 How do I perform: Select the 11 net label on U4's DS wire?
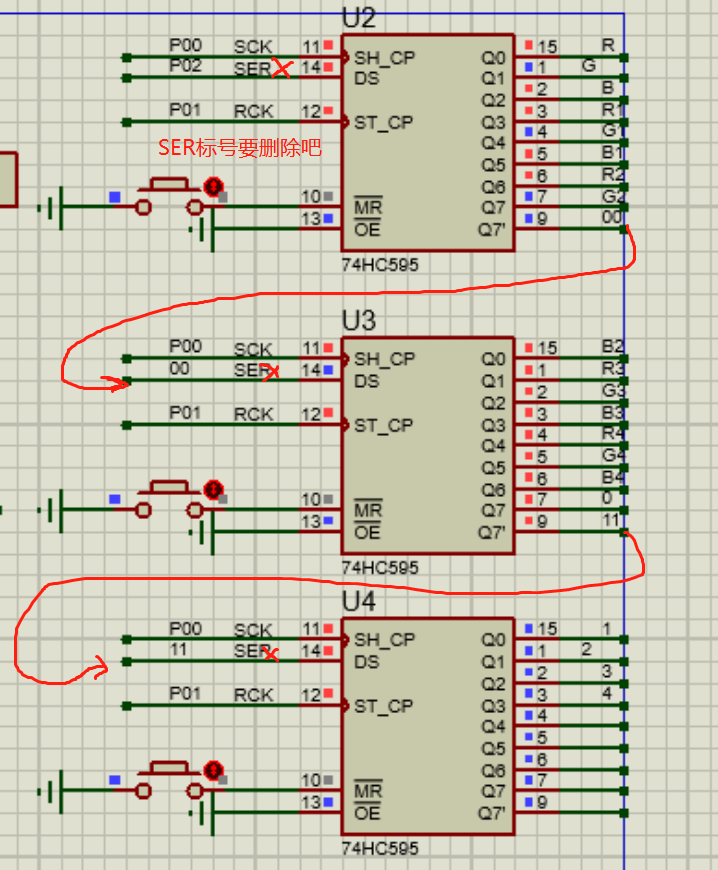pyautogui.click(x=178, y=649)
